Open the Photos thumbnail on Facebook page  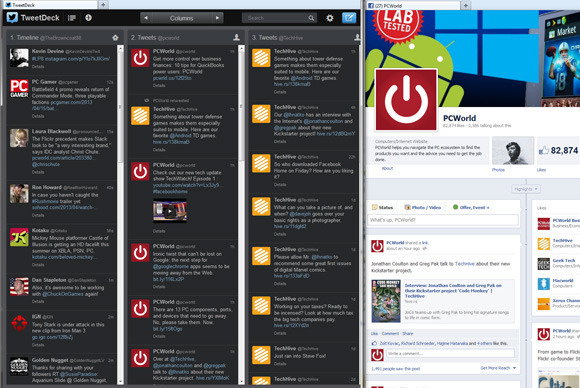[513, 150]
